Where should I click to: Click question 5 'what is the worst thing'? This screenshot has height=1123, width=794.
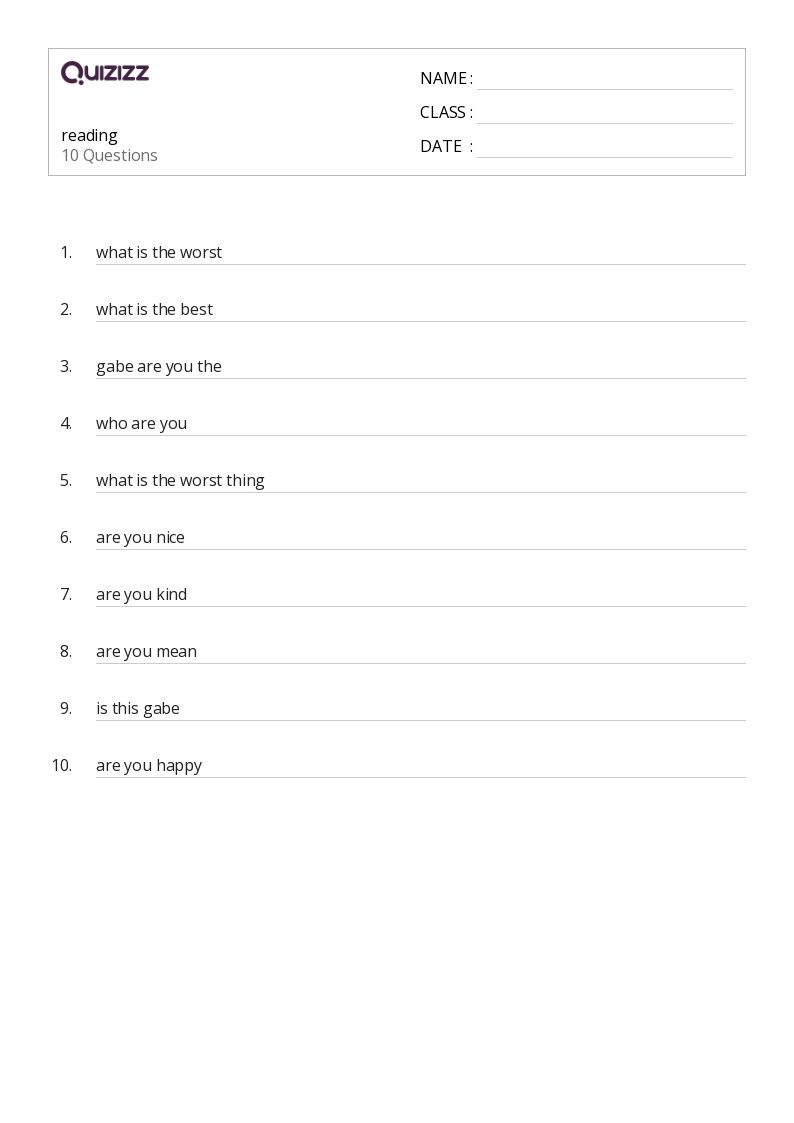tap(180, 480)
